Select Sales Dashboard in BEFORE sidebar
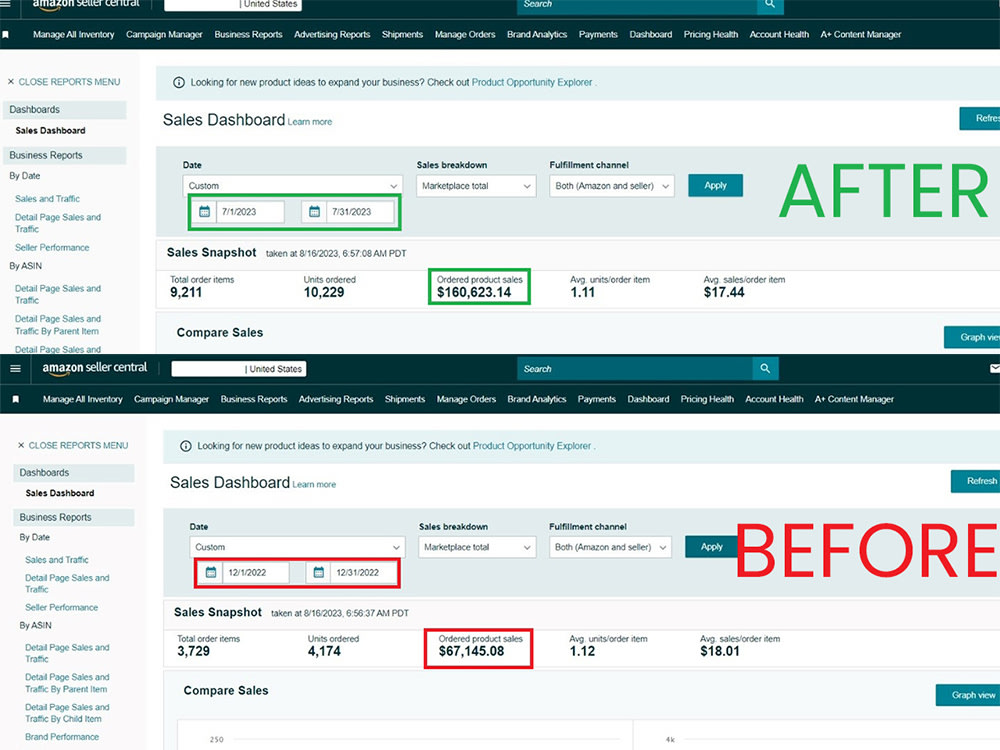This screenshot has height=750, width=1000. pos(60,493)
